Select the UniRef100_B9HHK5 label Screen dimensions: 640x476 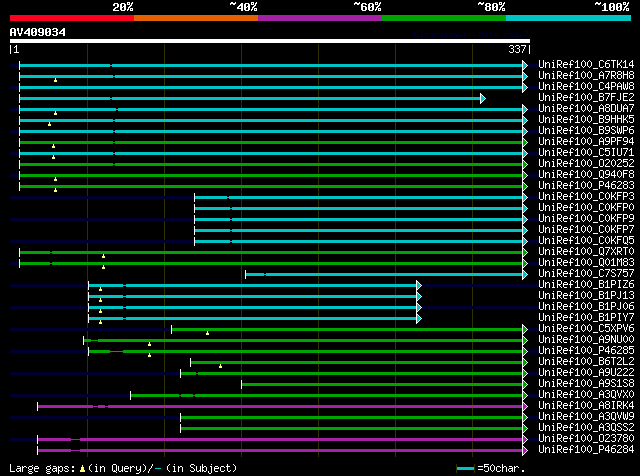point(586,120)
